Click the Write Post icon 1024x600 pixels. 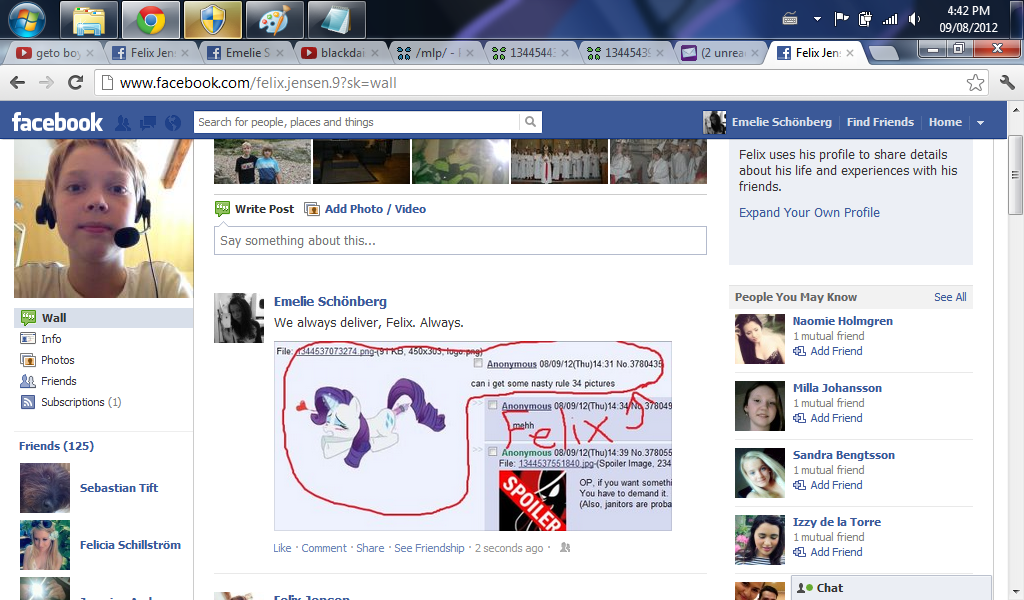coord(222,209)
